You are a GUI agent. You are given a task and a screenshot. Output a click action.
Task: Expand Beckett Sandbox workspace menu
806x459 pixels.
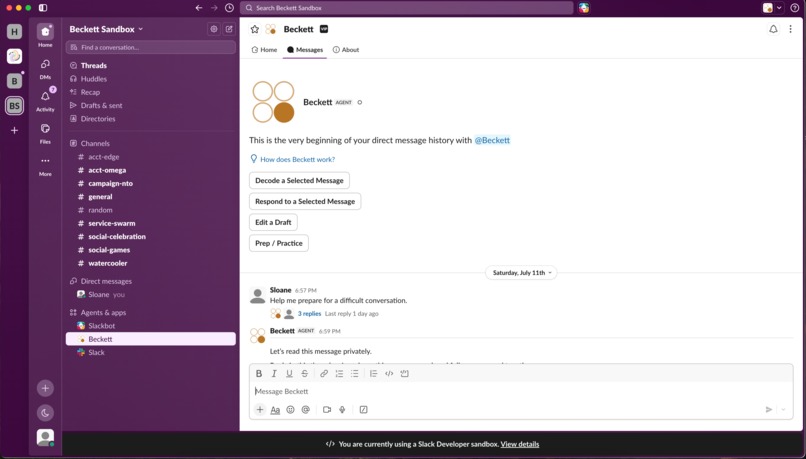[106, 29]
